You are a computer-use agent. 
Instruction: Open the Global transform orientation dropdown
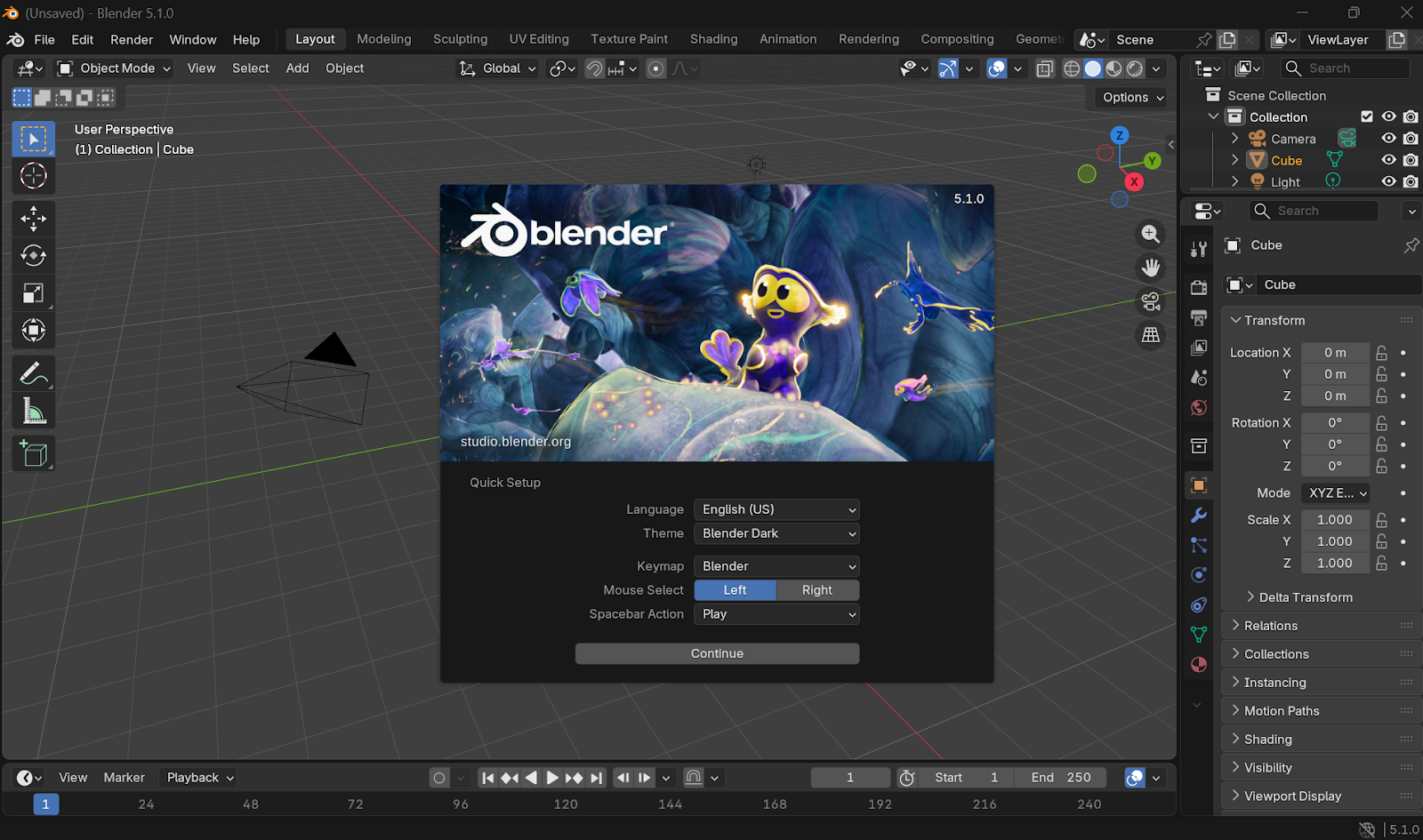tap(497, 68)
